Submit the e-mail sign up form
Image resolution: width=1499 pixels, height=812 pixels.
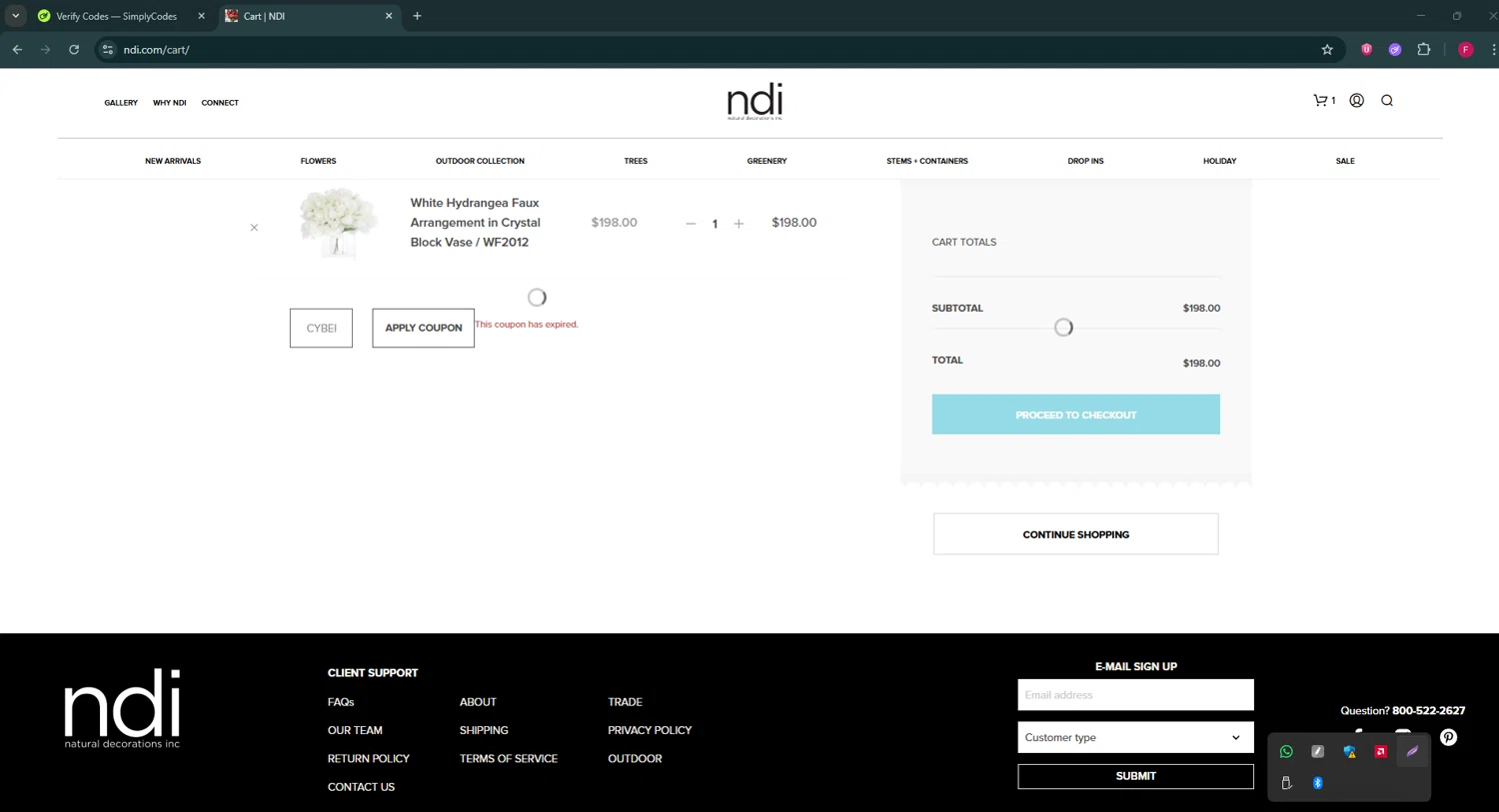1135,776
